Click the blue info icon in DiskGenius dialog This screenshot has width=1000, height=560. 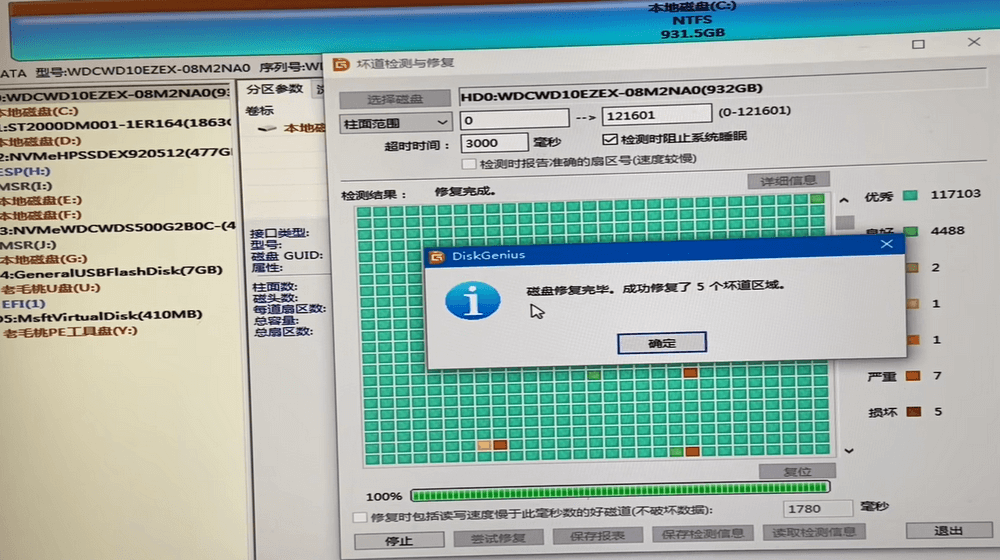coord(473,300)
